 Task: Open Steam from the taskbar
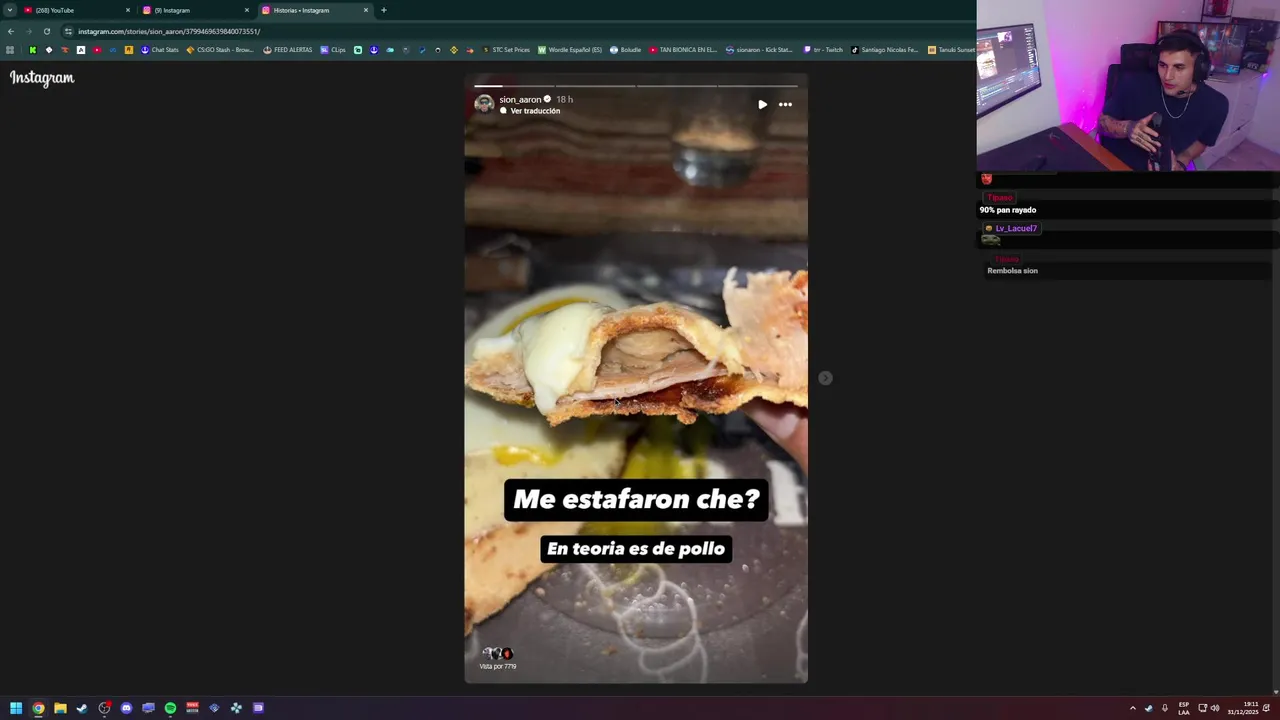point(82,708)
